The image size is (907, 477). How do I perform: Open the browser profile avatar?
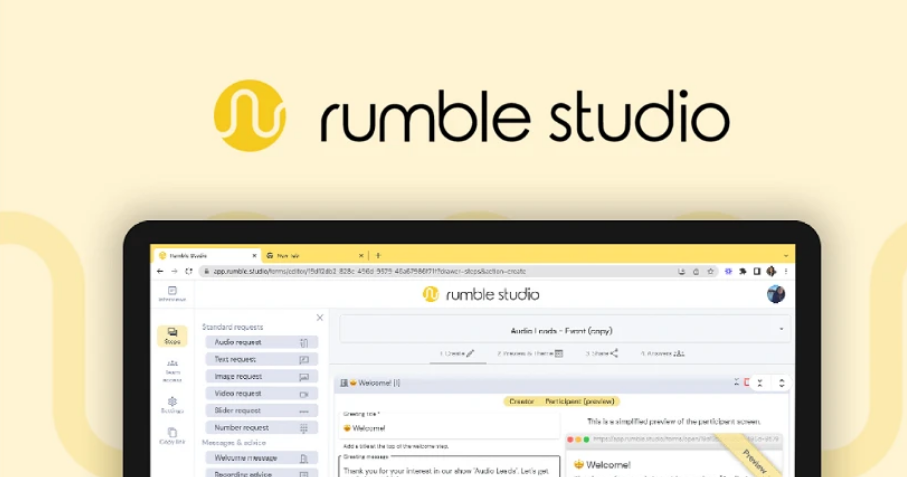click(771, 271)
